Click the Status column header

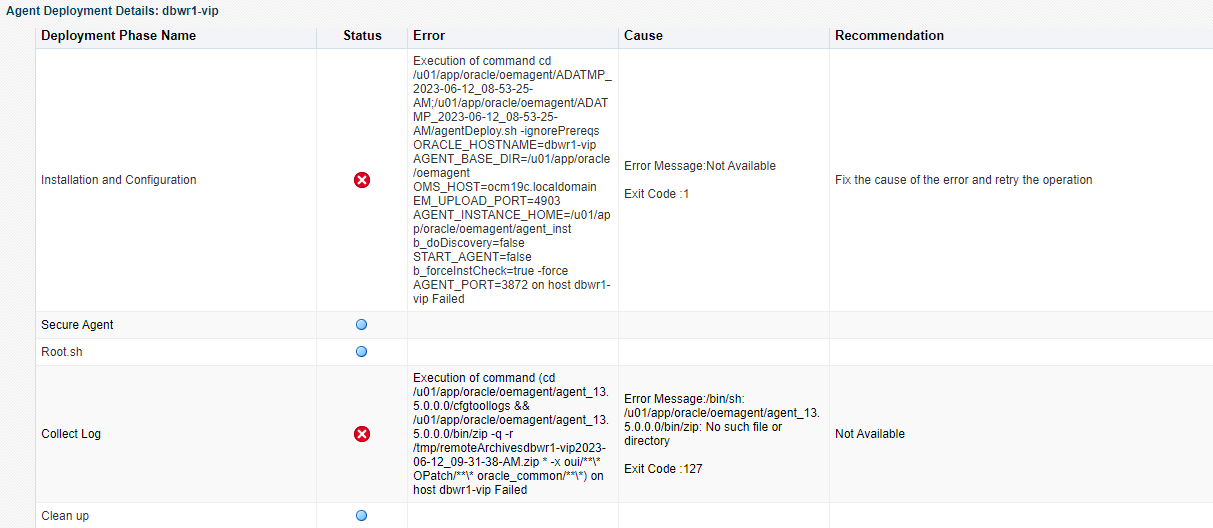[x=362, y=35]
